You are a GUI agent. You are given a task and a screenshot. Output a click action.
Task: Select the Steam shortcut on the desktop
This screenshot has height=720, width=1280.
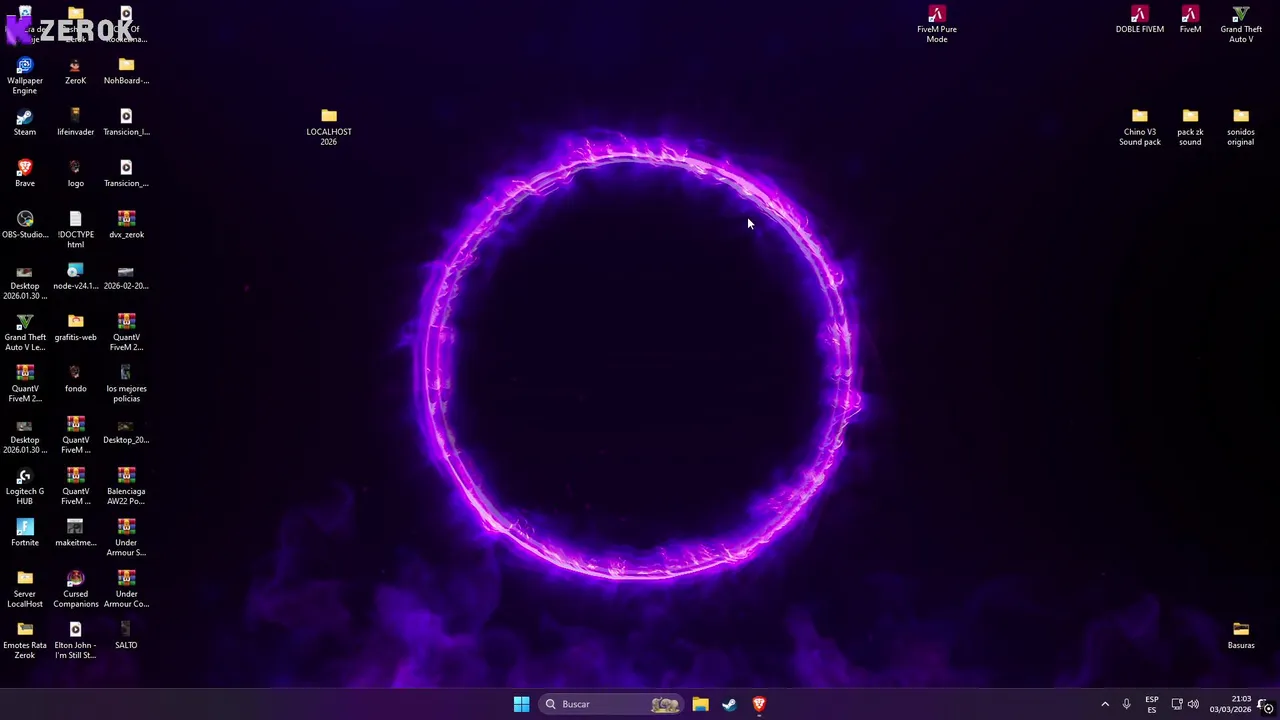coord(25,122)
